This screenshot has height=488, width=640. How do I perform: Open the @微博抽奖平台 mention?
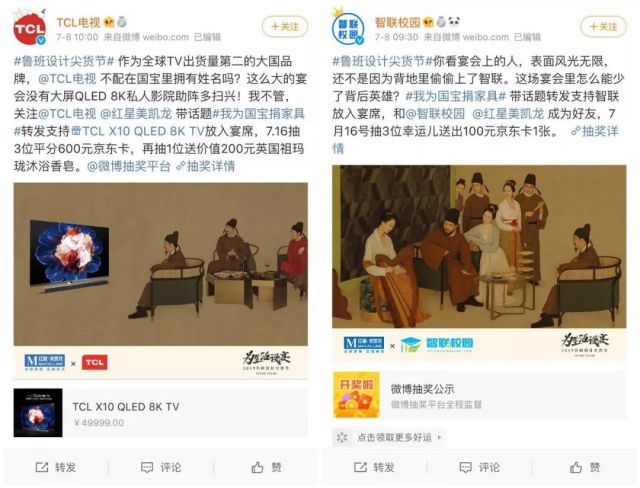click(x=129, y=166)
